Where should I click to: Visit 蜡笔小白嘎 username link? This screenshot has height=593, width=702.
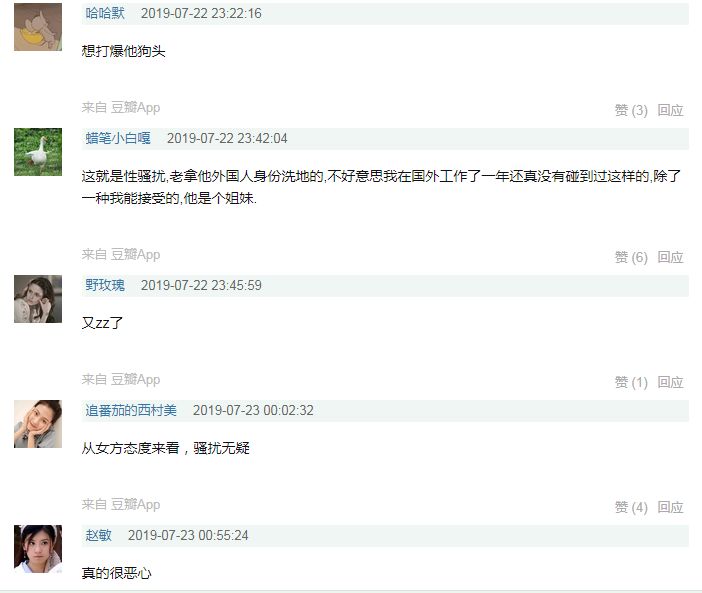118,138
